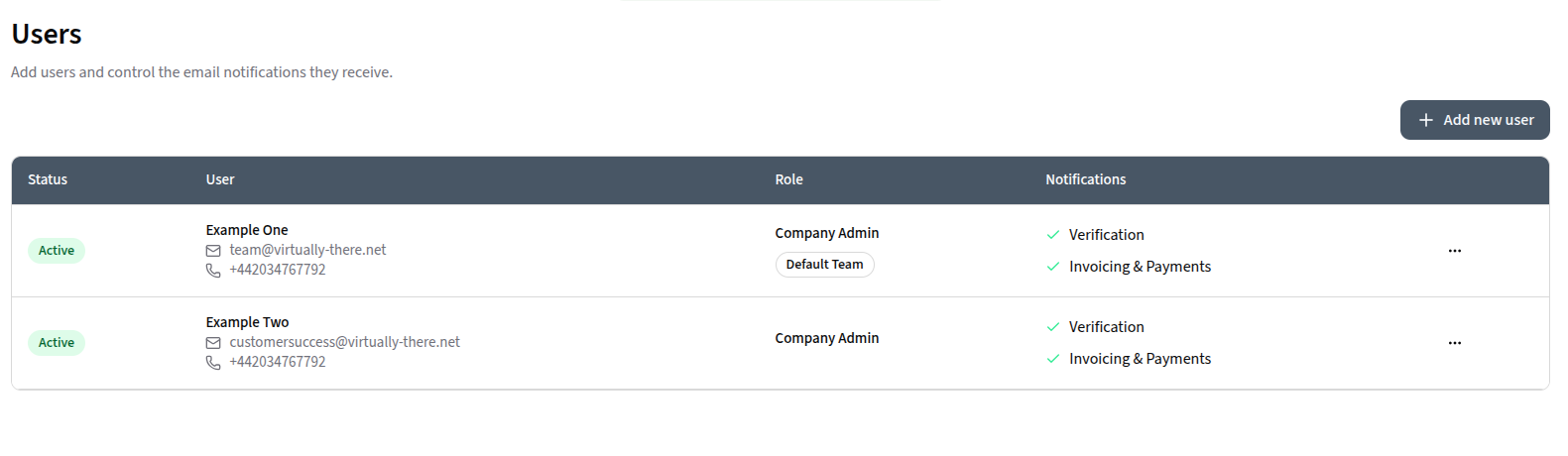Click the Add new user button
Screen dimensions: 1568x456
click(1475, 120)
